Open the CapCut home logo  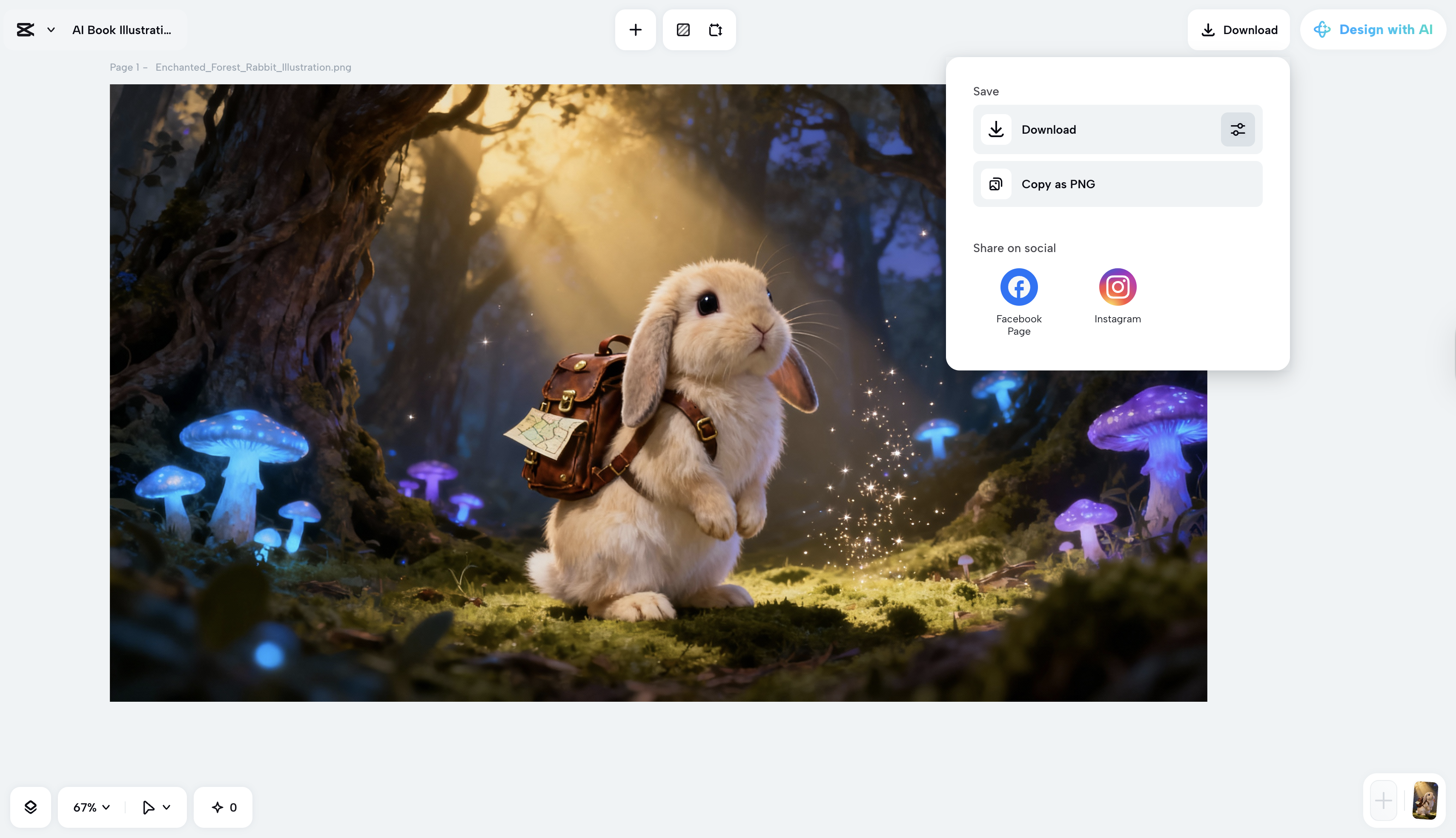point(25,29)
